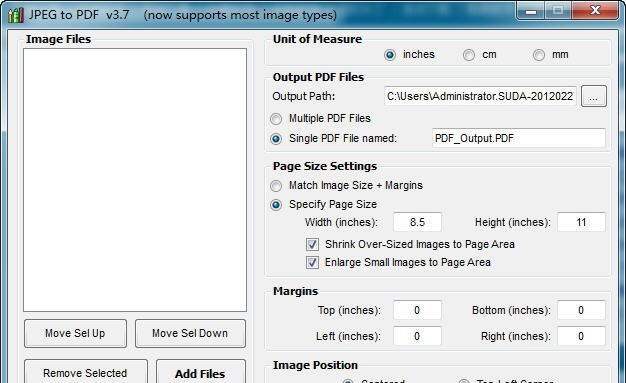626x383 pixels.
Task: Select Specify Page Size option
Action: point(276,205)
